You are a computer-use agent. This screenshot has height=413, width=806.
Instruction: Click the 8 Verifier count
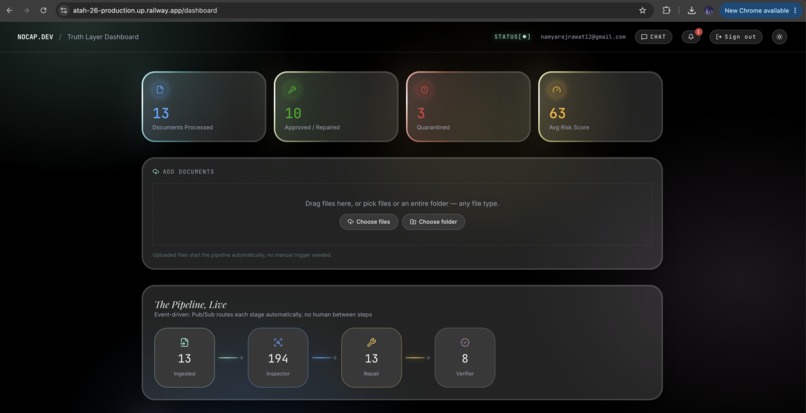tap(465, 358)
